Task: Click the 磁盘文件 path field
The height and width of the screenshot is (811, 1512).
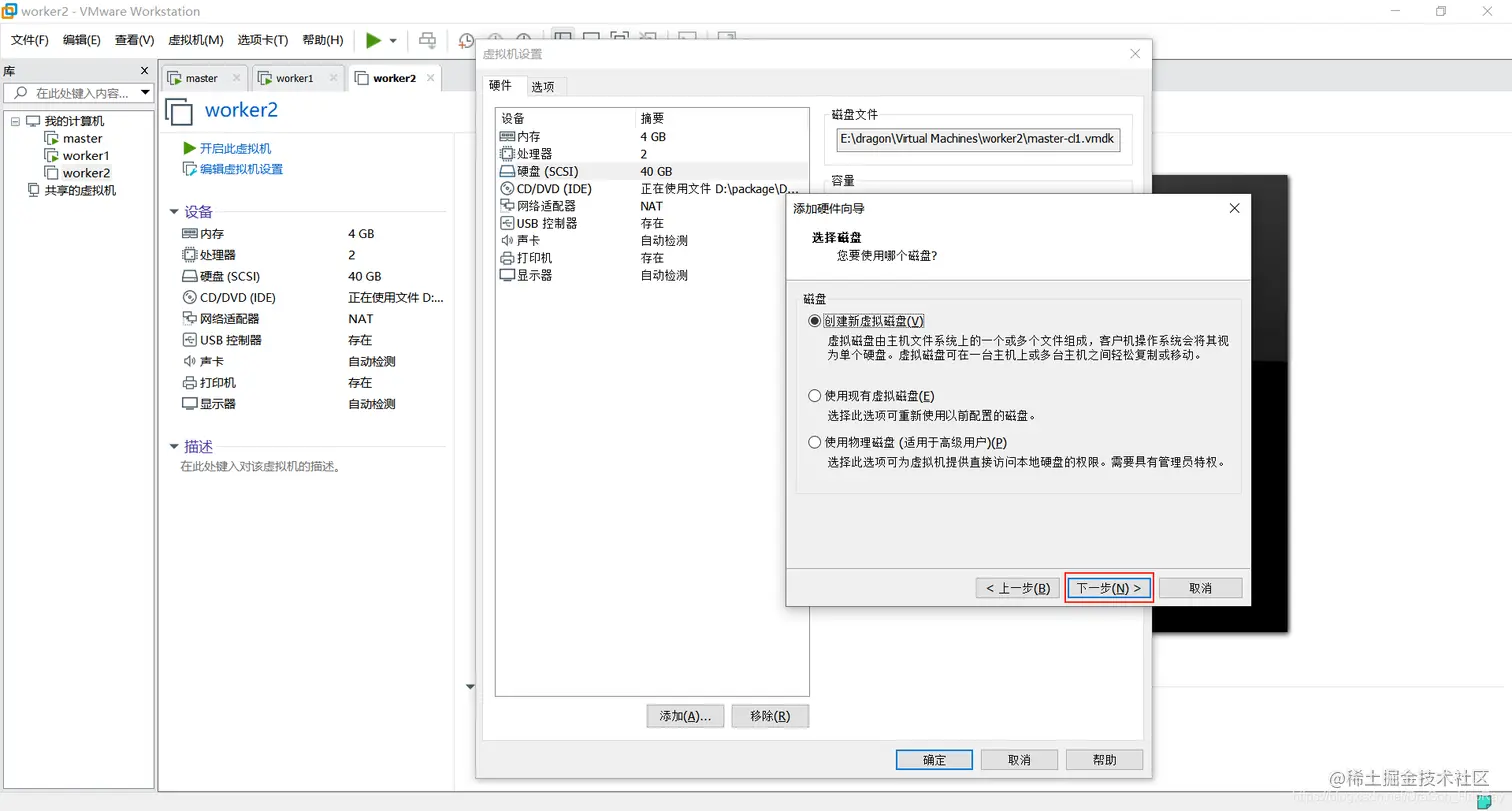Action: (x=978, y=140)
